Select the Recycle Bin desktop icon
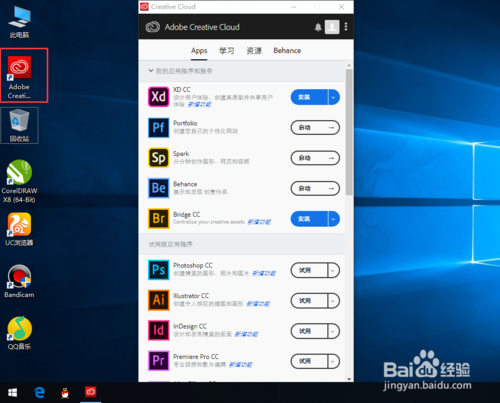500x403 pixels. pyautogui.click(x=19, y=126)
